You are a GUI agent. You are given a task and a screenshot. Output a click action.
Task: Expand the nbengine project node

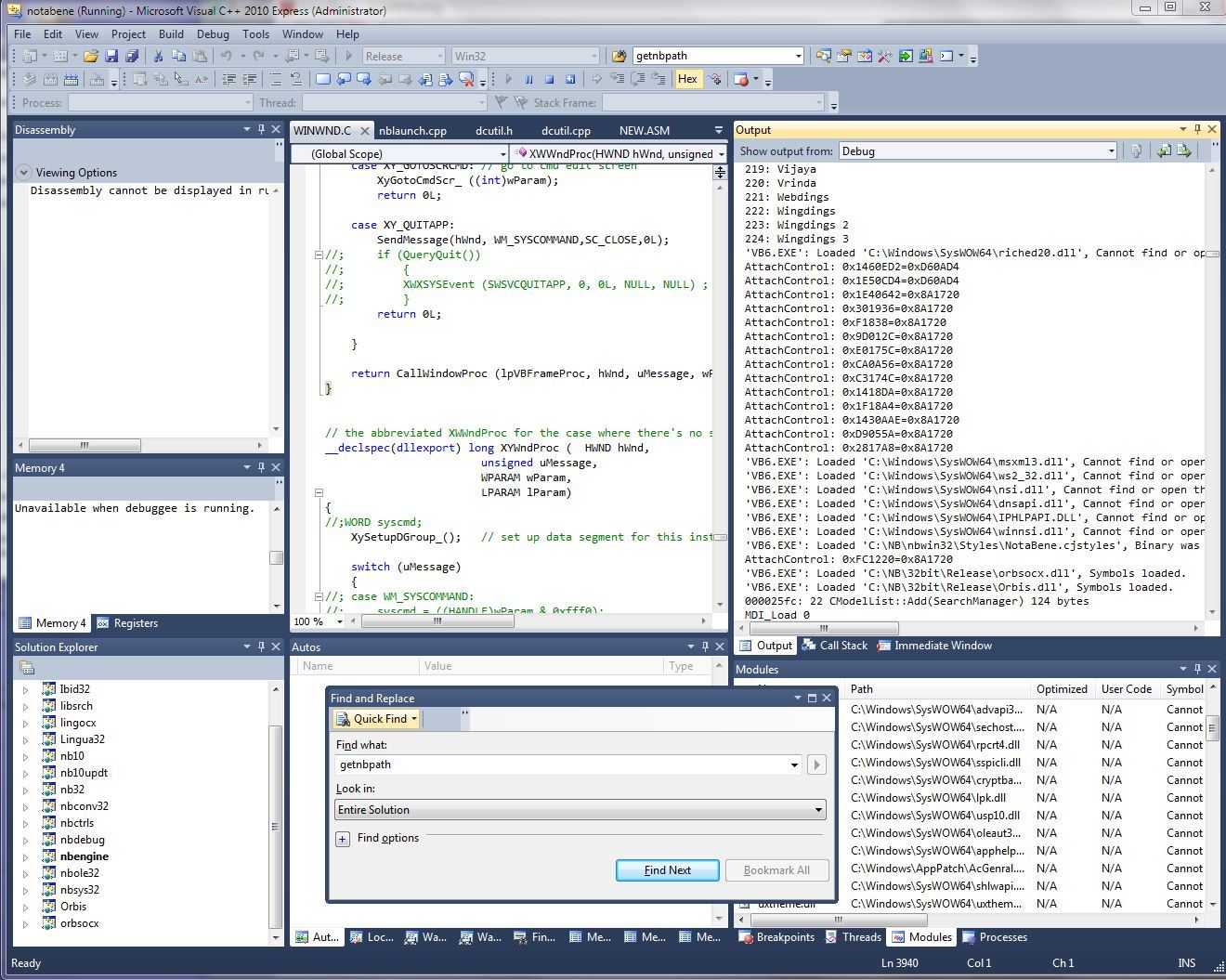(x=25, y=856)
